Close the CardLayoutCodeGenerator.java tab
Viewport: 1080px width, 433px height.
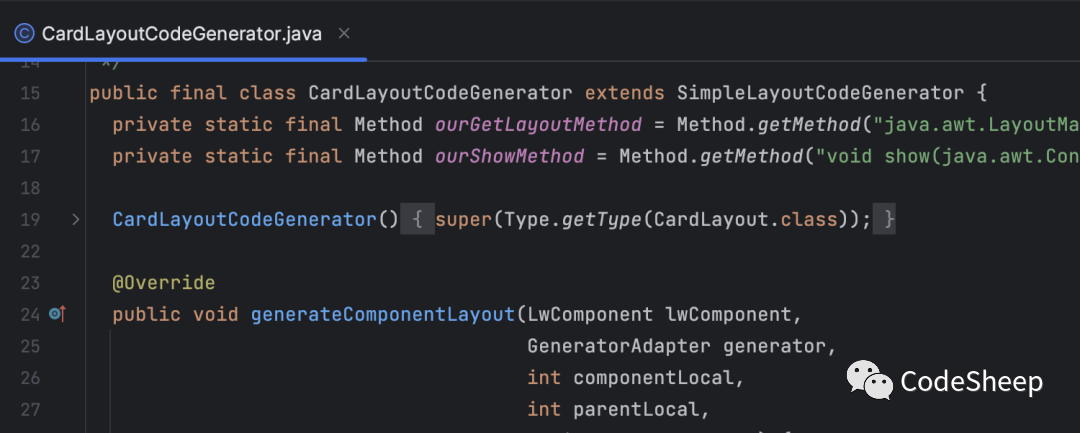344,33
